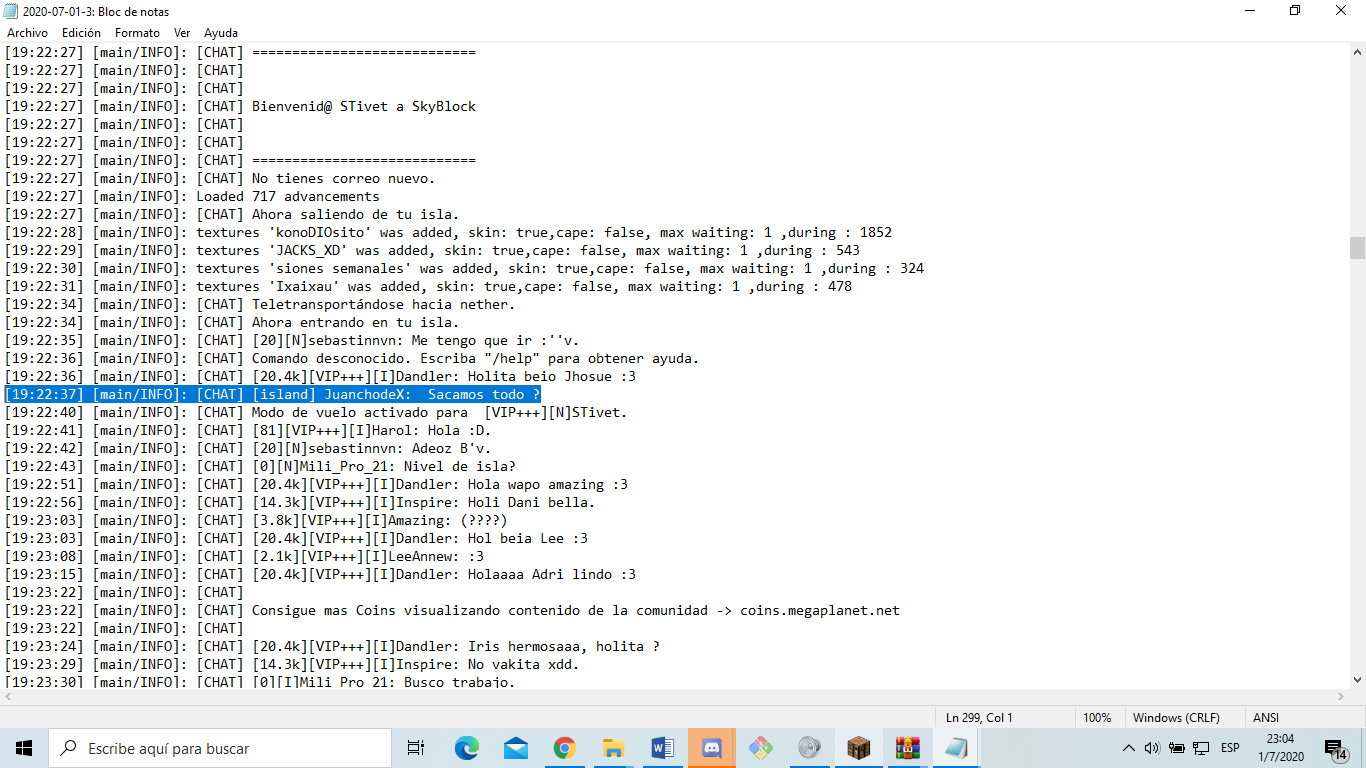Click the highlighted JuanchodeX 'Sacamos todo ?' line
This screenshot has height=768, width=1366.
click(x=272, y=394)
